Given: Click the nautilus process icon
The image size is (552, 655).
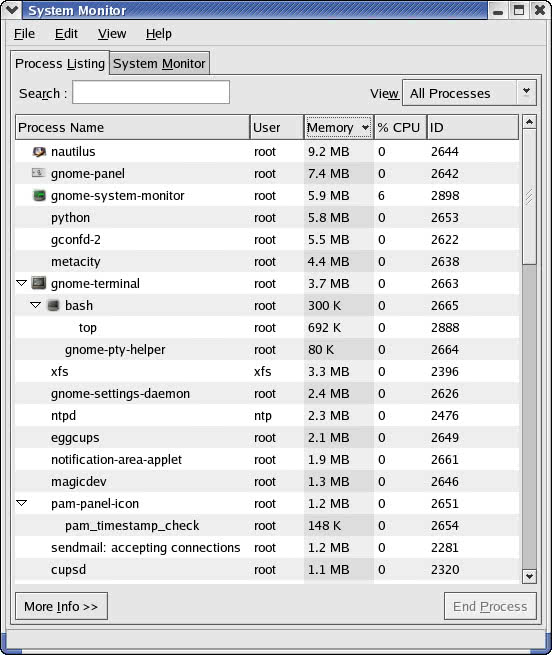Looking at the screenshot, I should click(39, 152).
